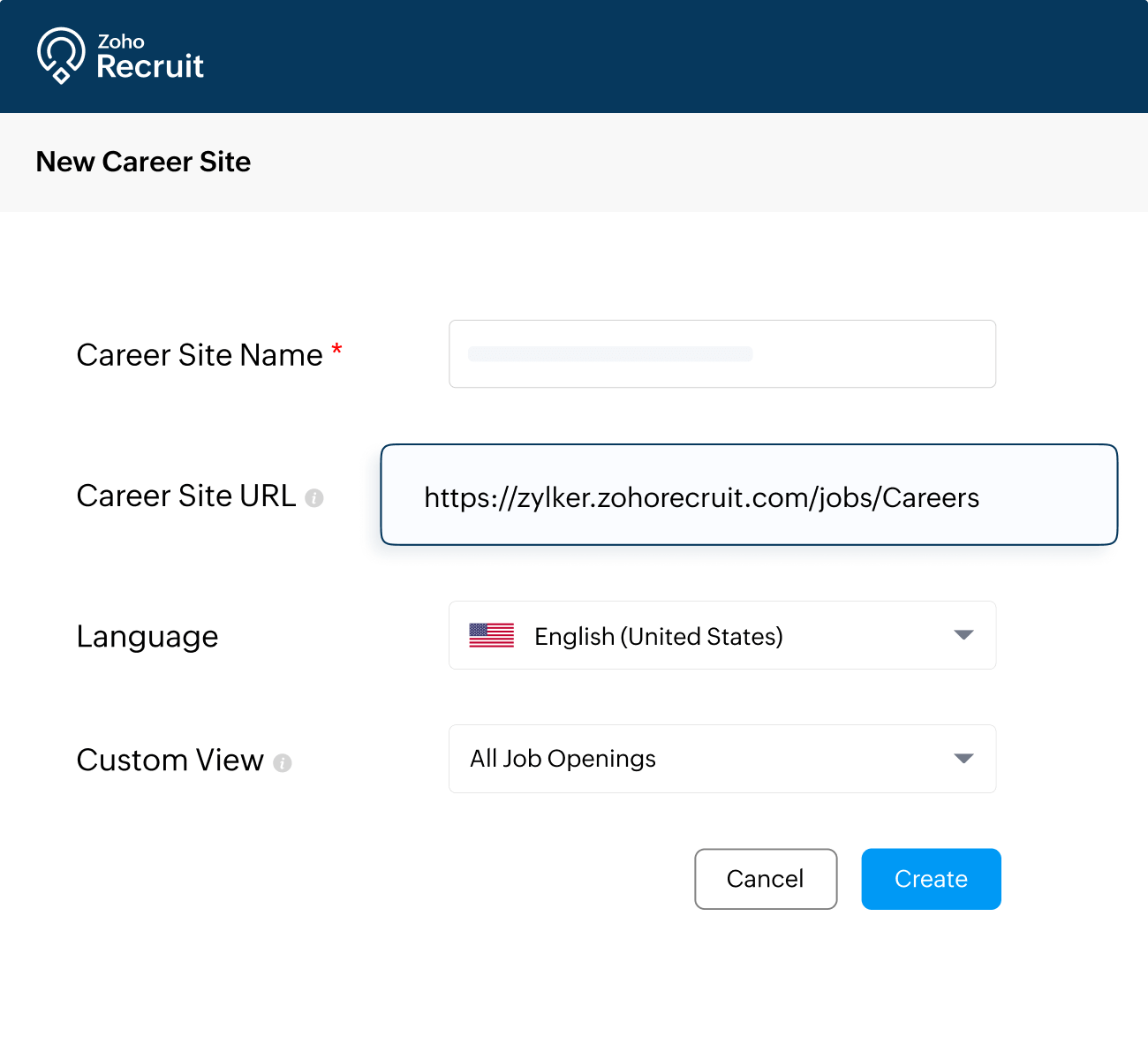Image resolution: width=1148 pixels, height=1060 pixels.
Task: Click the All Job Openings selection
Action: pyautogui.click(x=563, y=759)
